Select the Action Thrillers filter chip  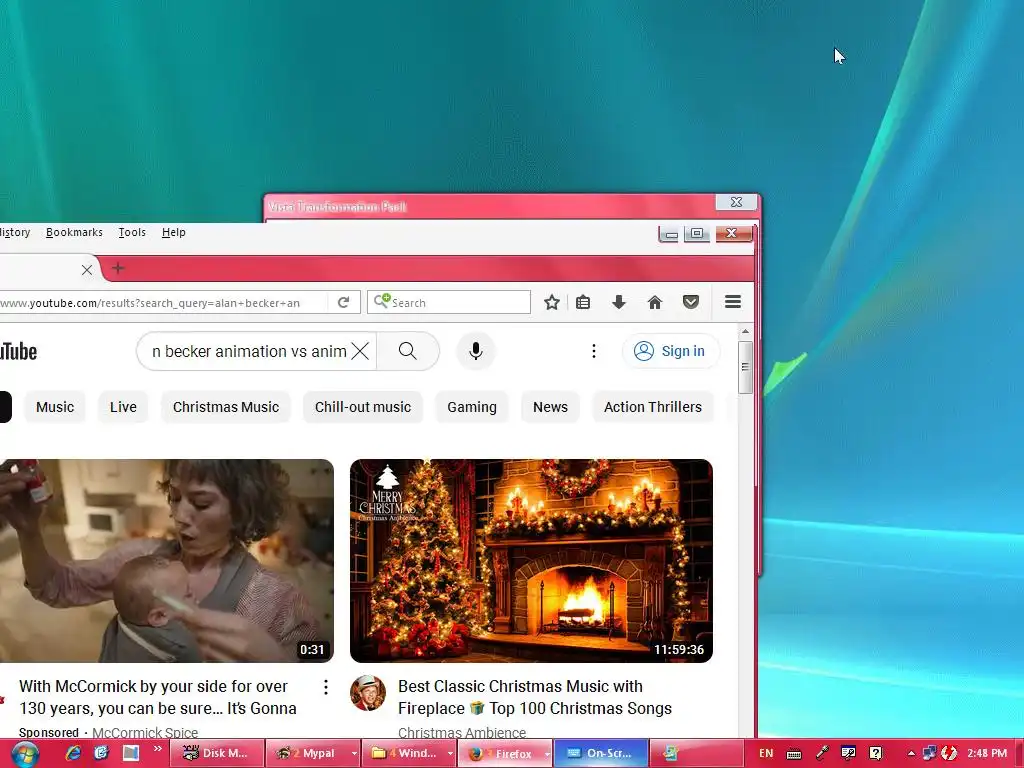coord(653,407)
